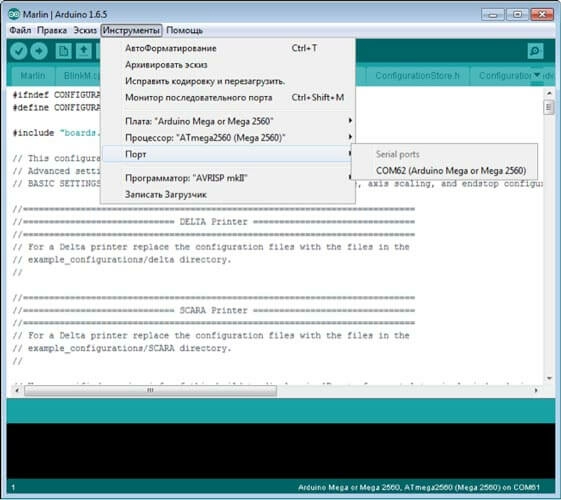Switch to ConfigurationStore.h tab
The image size is (561, 500).
point(418,75)
